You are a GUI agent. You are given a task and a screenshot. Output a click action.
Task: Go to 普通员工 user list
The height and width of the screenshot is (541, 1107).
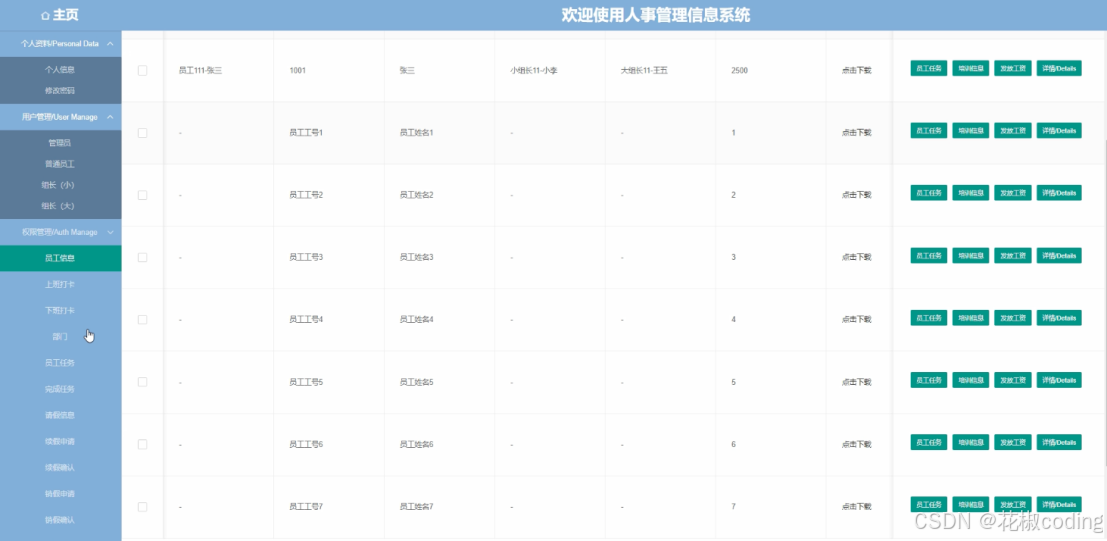coord(60,164)
